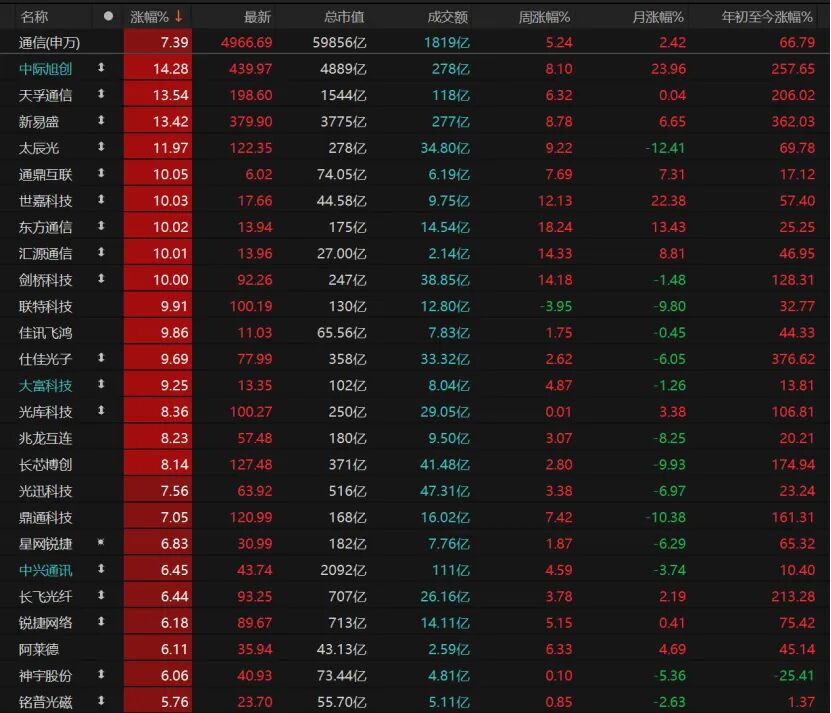Click the up-down arrow icon next to 新易盛
Image resolution: width=831 pixels, height=713 pixels.
coord(100,121)
